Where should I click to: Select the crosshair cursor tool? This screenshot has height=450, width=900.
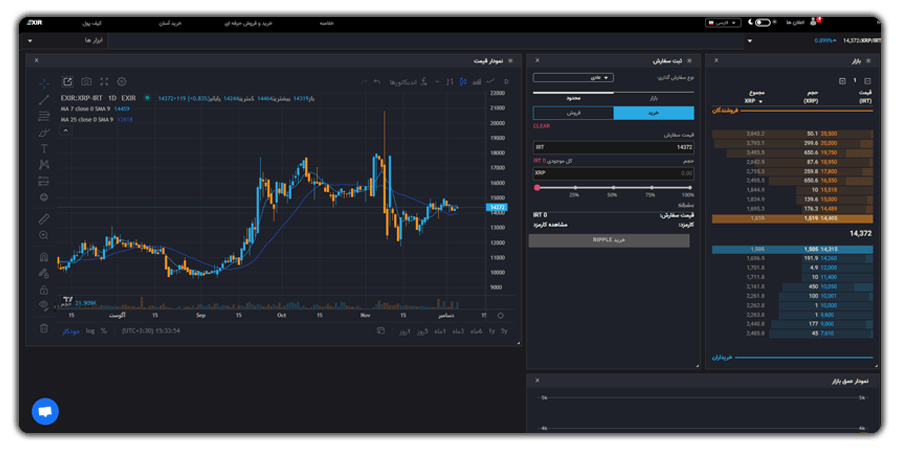point(44,83)
